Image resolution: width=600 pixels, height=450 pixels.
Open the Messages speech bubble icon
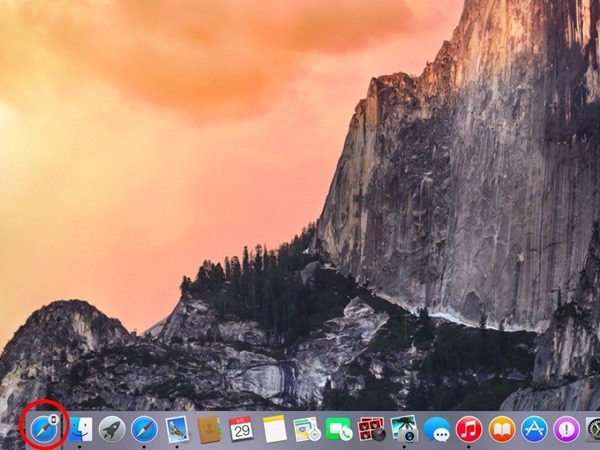pos(437,429)
